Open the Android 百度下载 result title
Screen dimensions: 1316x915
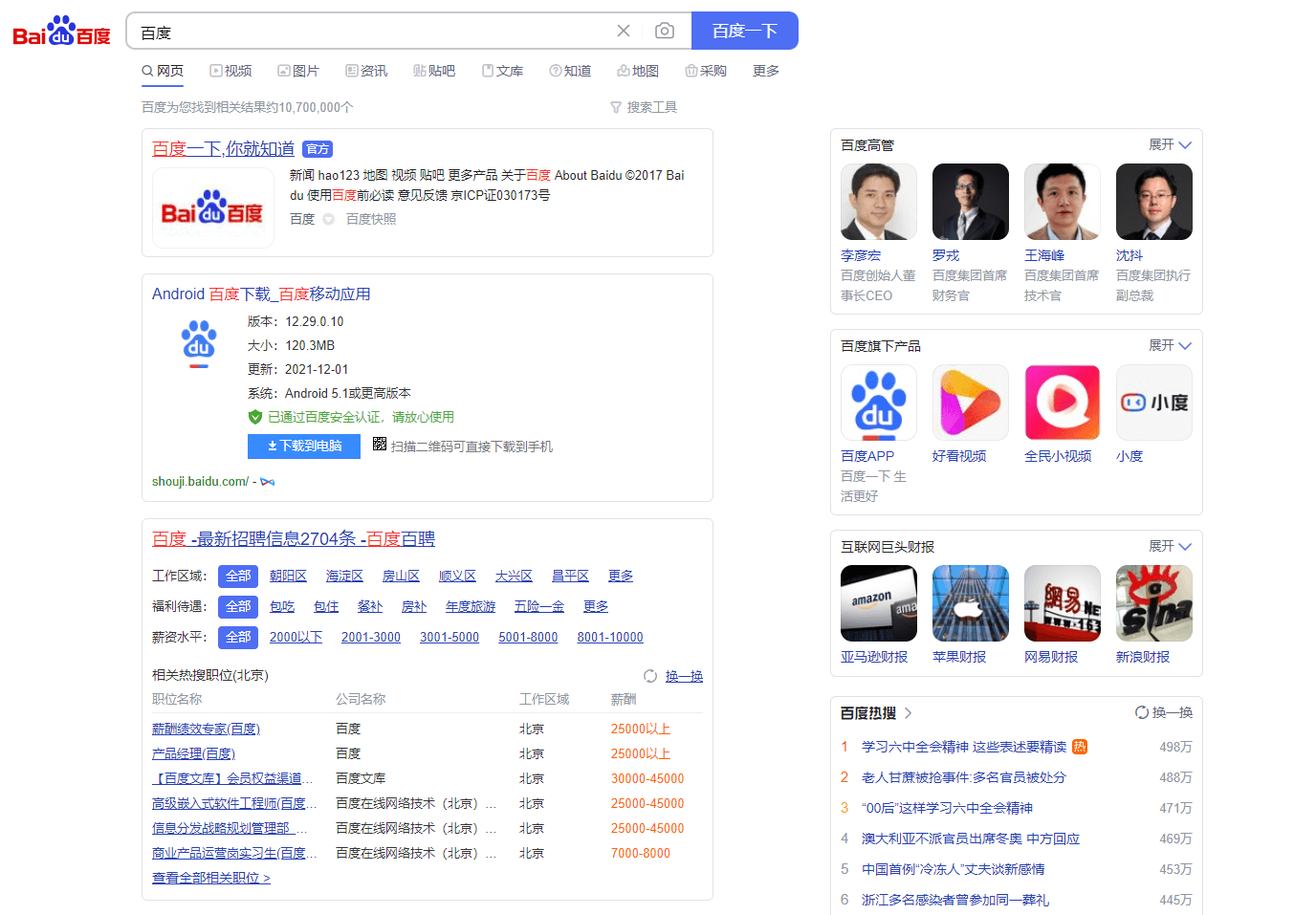point(261,294)
